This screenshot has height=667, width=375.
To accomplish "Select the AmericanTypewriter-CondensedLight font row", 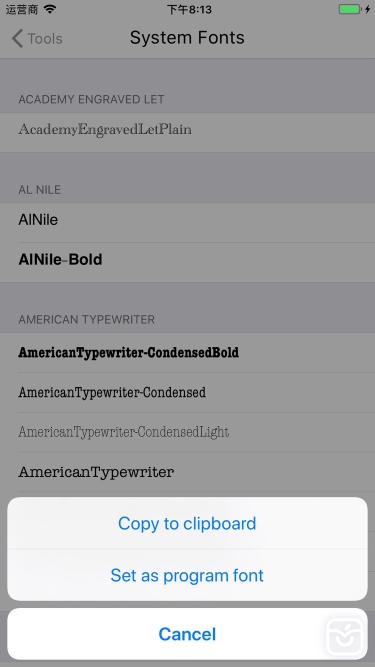I will tap(188, 432).
